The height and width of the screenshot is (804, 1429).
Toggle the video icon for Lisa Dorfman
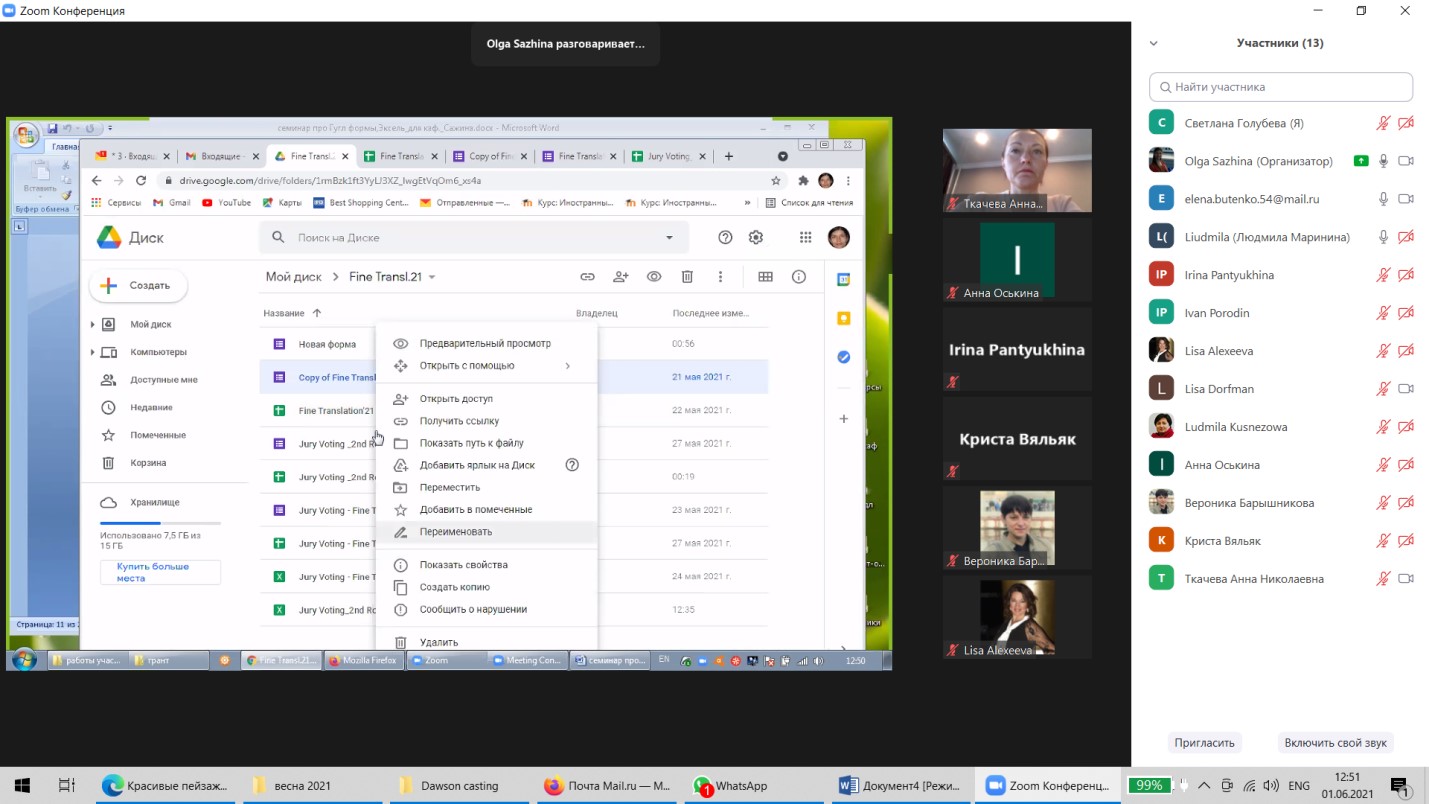pos(1405,389)
